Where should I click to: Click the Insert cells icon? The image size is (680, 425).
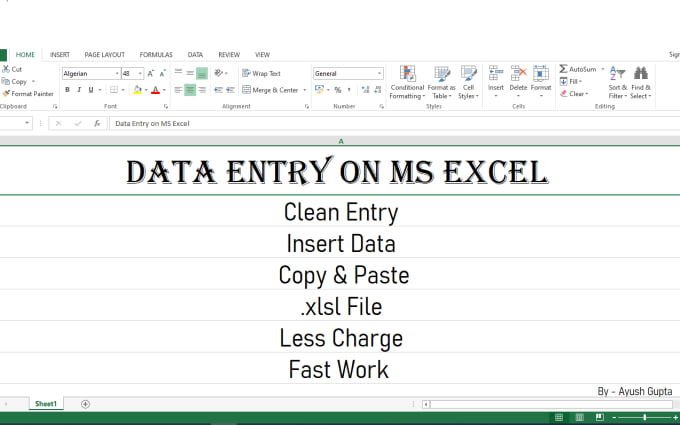tap(496, 74)
